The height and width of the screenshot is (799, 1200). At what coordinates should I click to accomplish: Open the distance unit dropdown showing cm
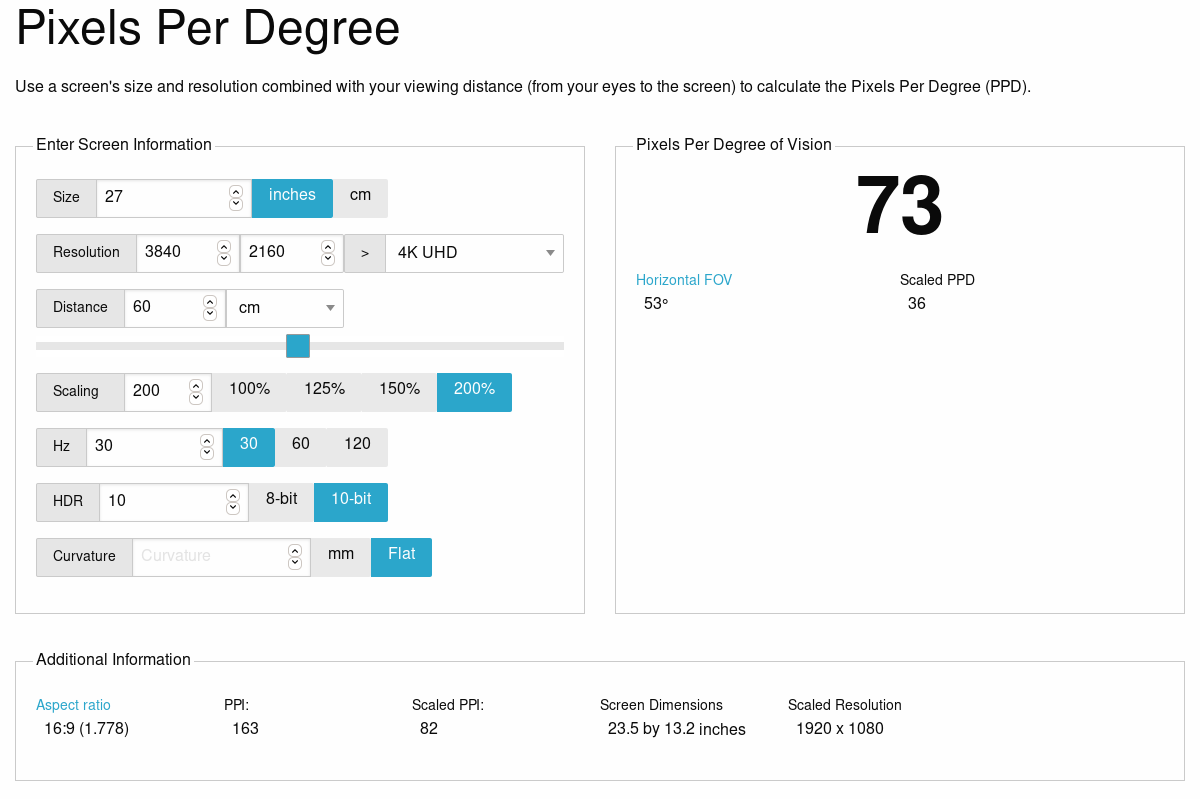(284, 308)
